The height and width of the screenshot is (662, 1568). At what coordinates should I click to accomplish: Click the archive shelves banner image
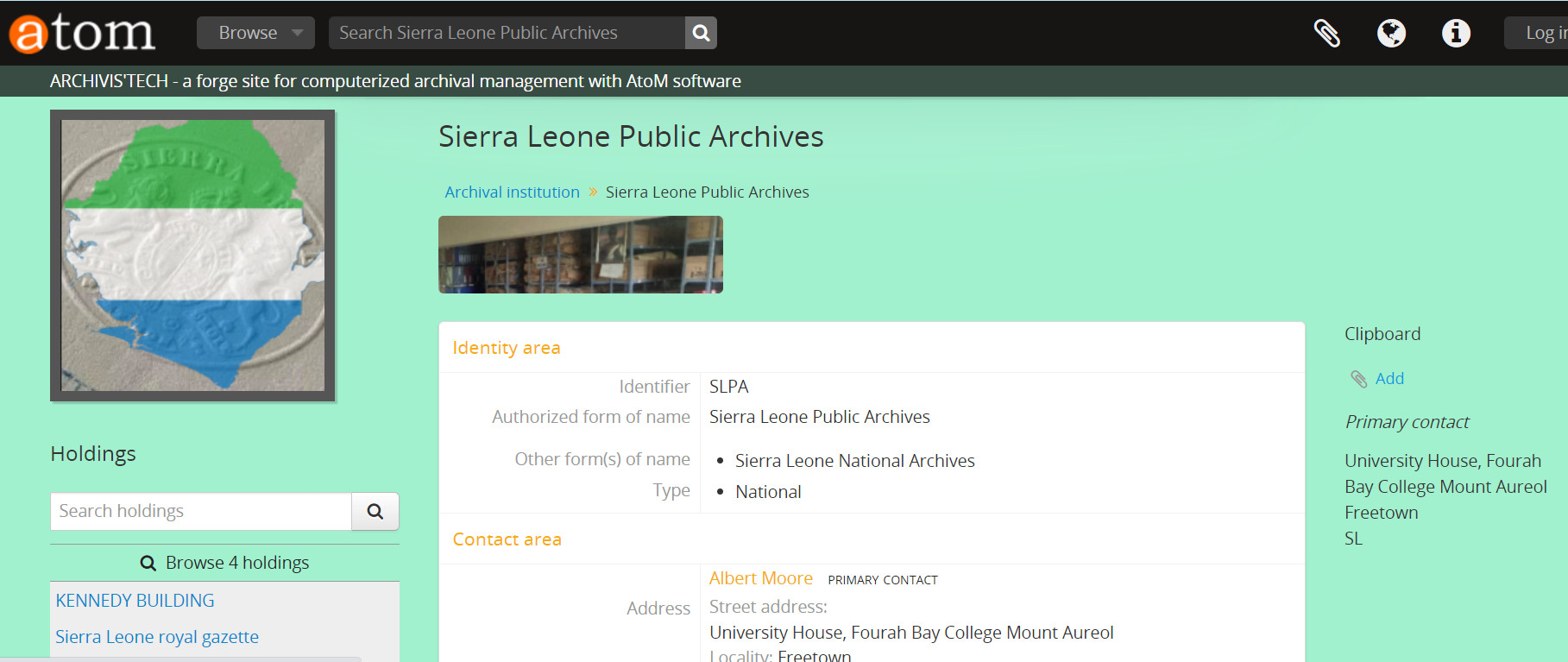click(x=580, y=255)
